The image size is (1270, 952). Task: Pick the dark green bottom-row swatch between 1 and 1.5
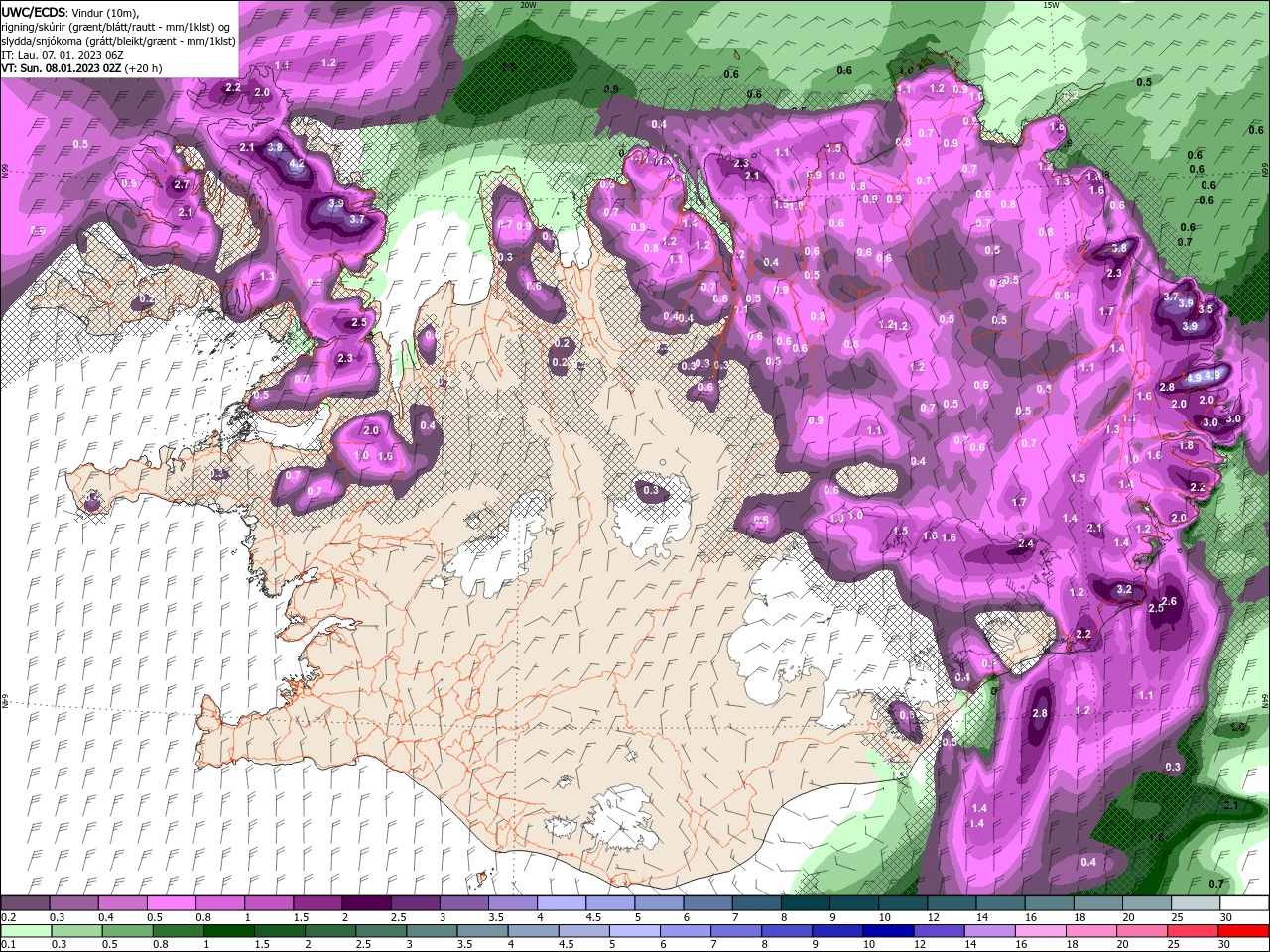pos(227,931)
